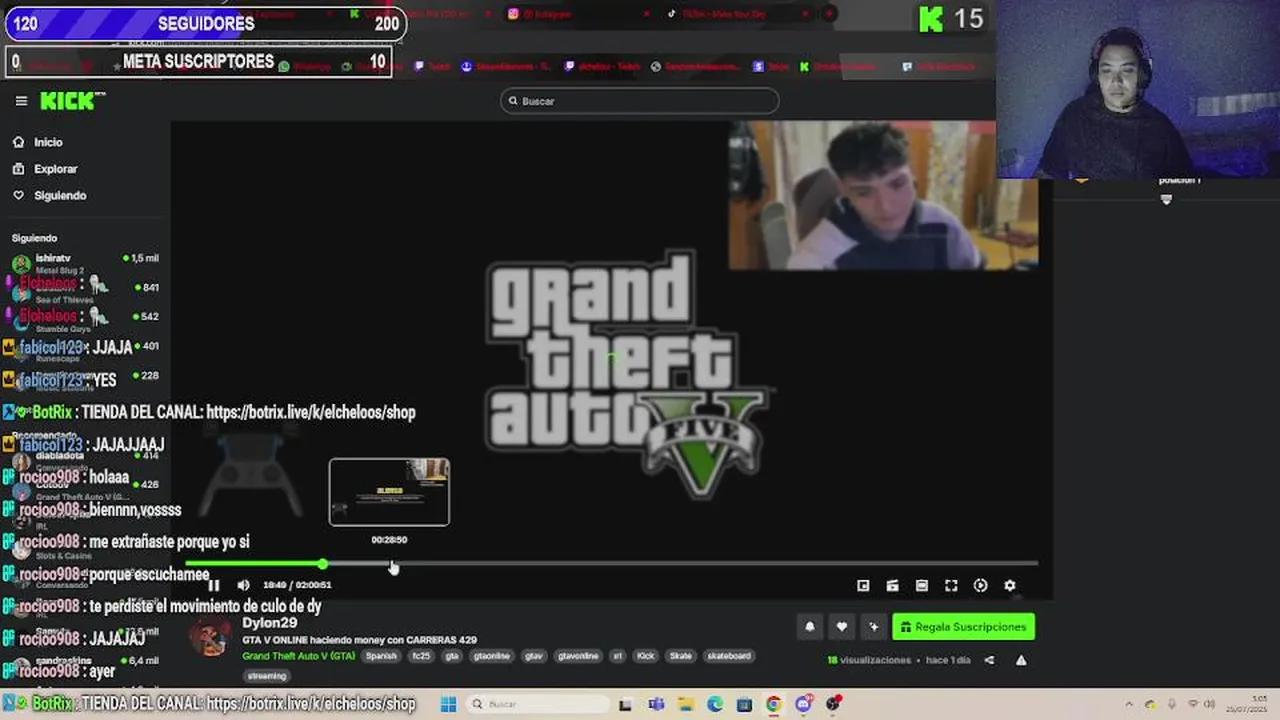Click Regala Suscripciones button

pos(963,627)
